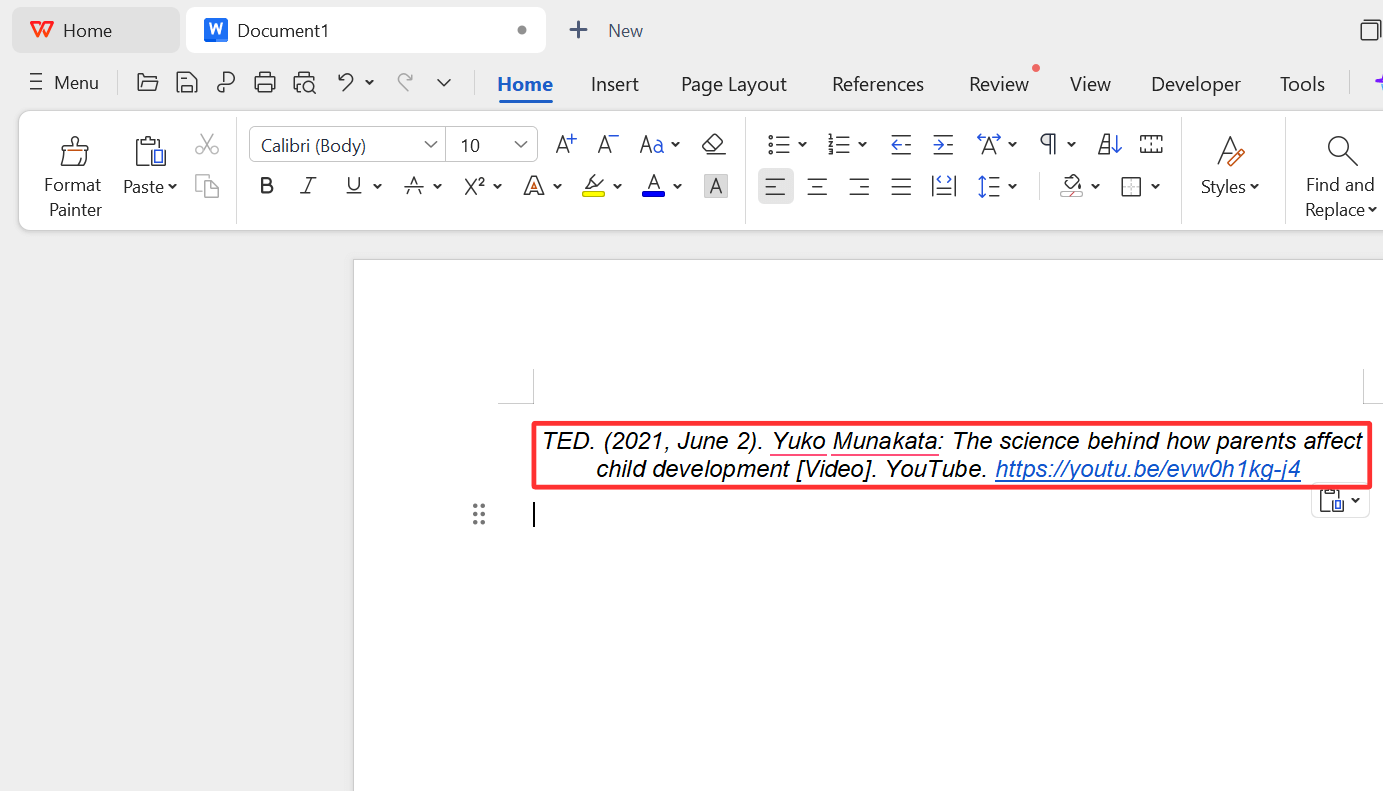Apply bold formatting to text
1383x791 pixels.
click(x=266, y=186)
